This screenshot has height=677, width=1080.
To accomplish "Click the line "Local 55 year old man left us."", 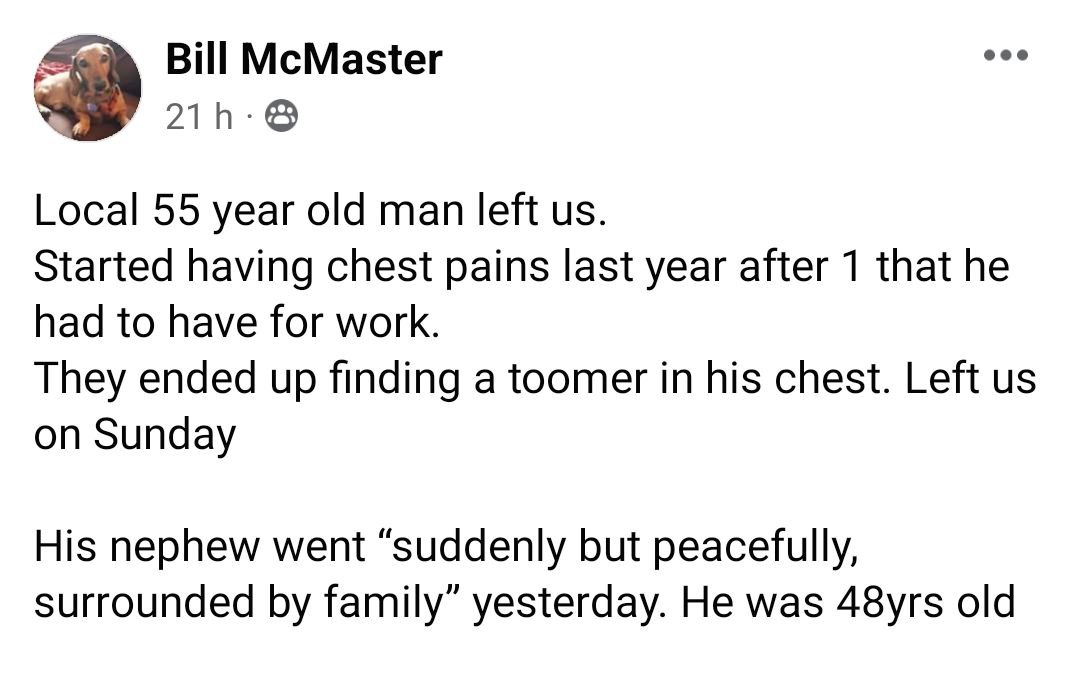I will pyautogui.click(x=320, y=210).
